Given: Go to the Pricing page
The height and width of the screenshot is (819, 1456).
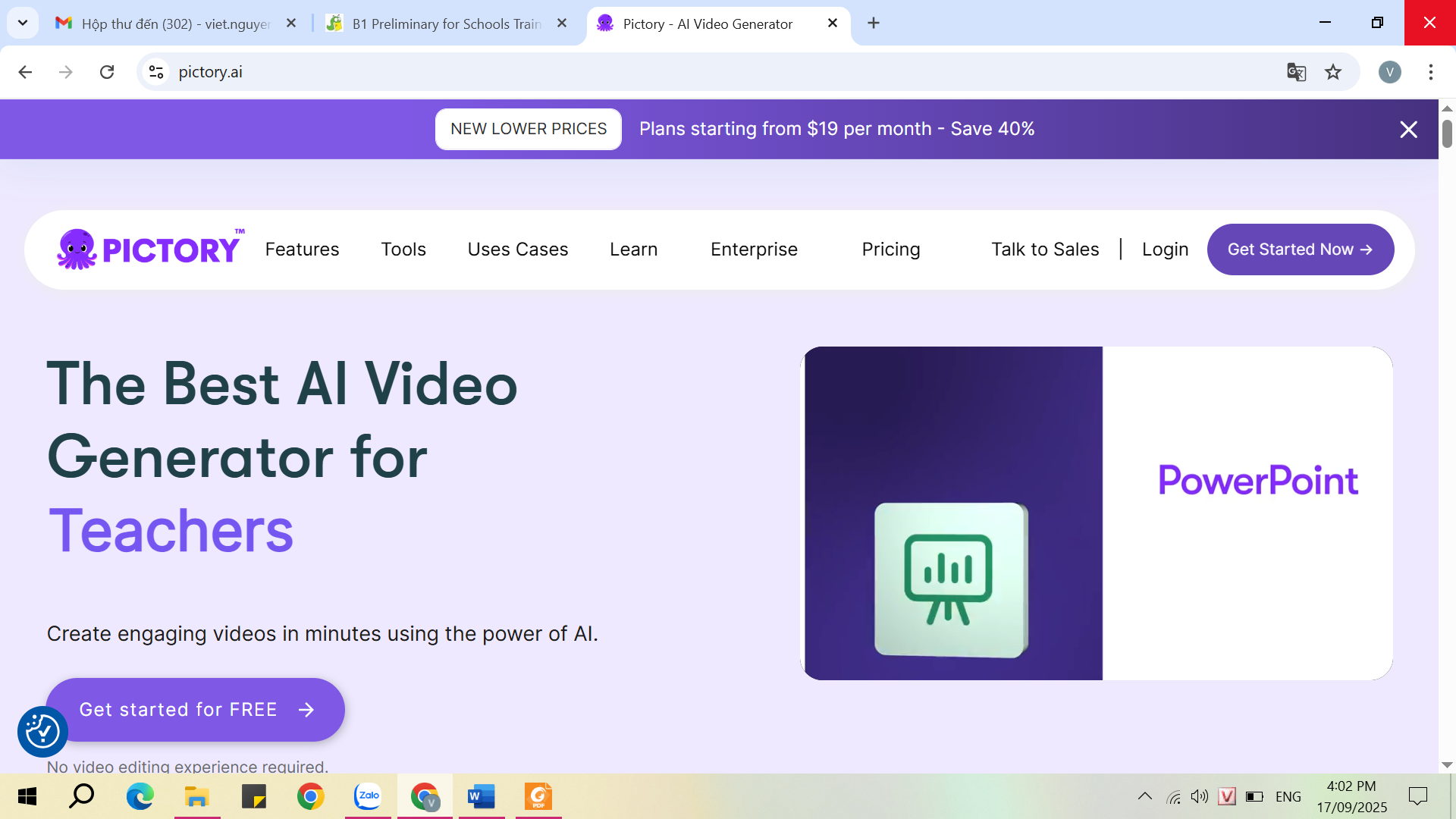Looking at the screenshot, I should pos(891,249).
